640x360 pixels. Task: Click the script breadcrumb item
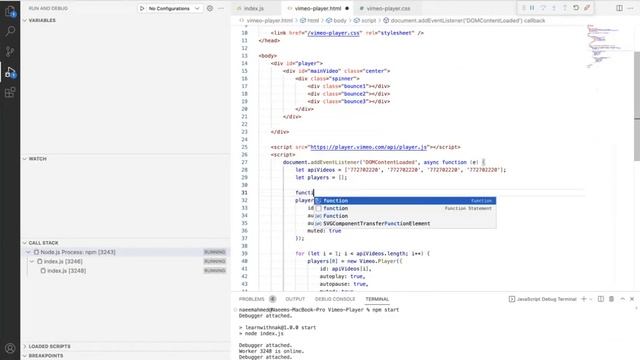coord(368,20)
